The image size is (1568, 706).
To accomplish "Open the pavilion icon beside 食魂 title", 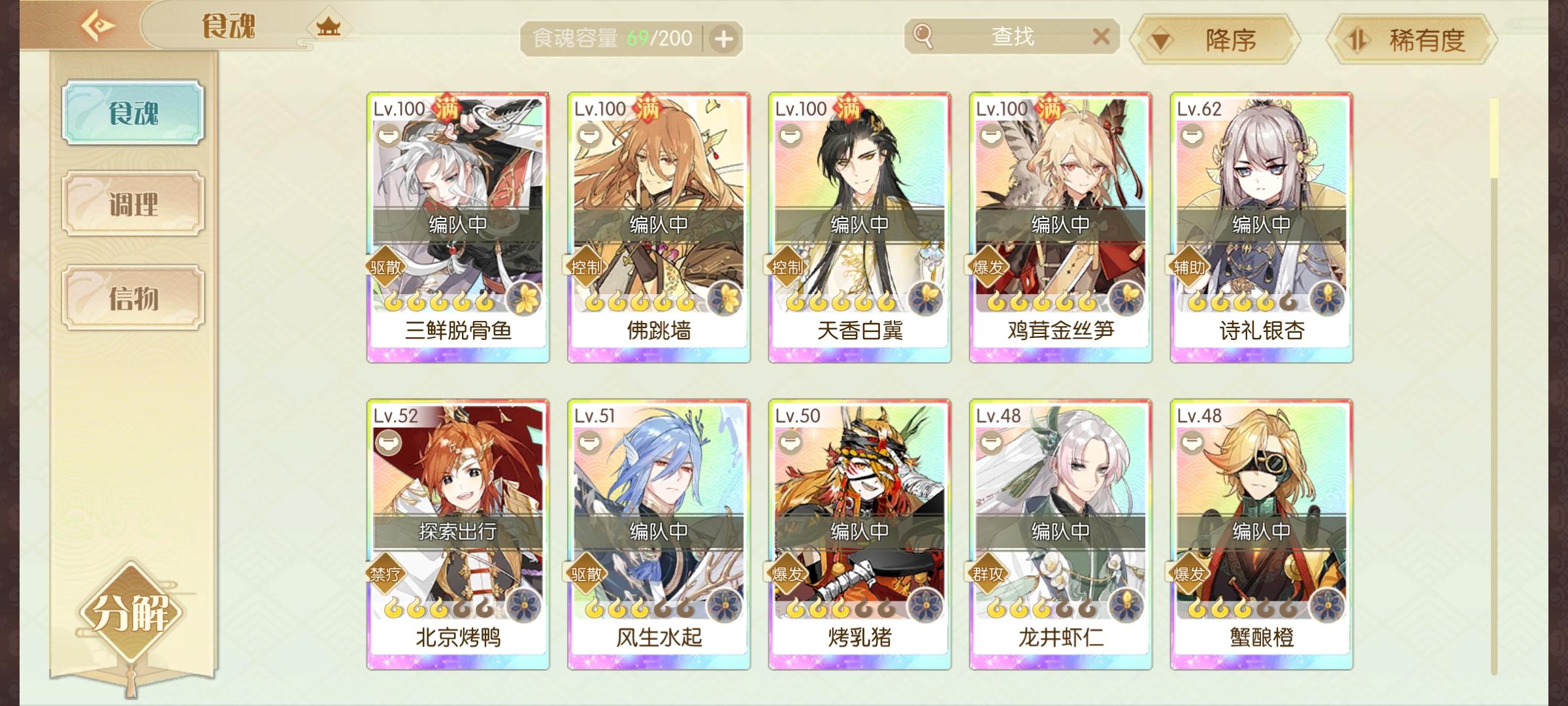I will [329, 27].
